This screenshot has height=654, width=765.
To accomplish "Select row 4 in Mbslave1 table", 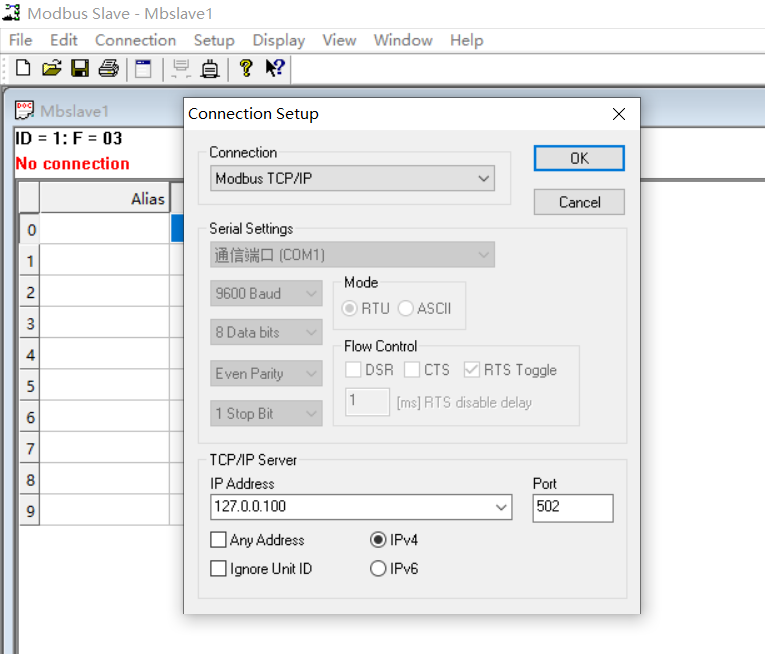I will 30,354.
